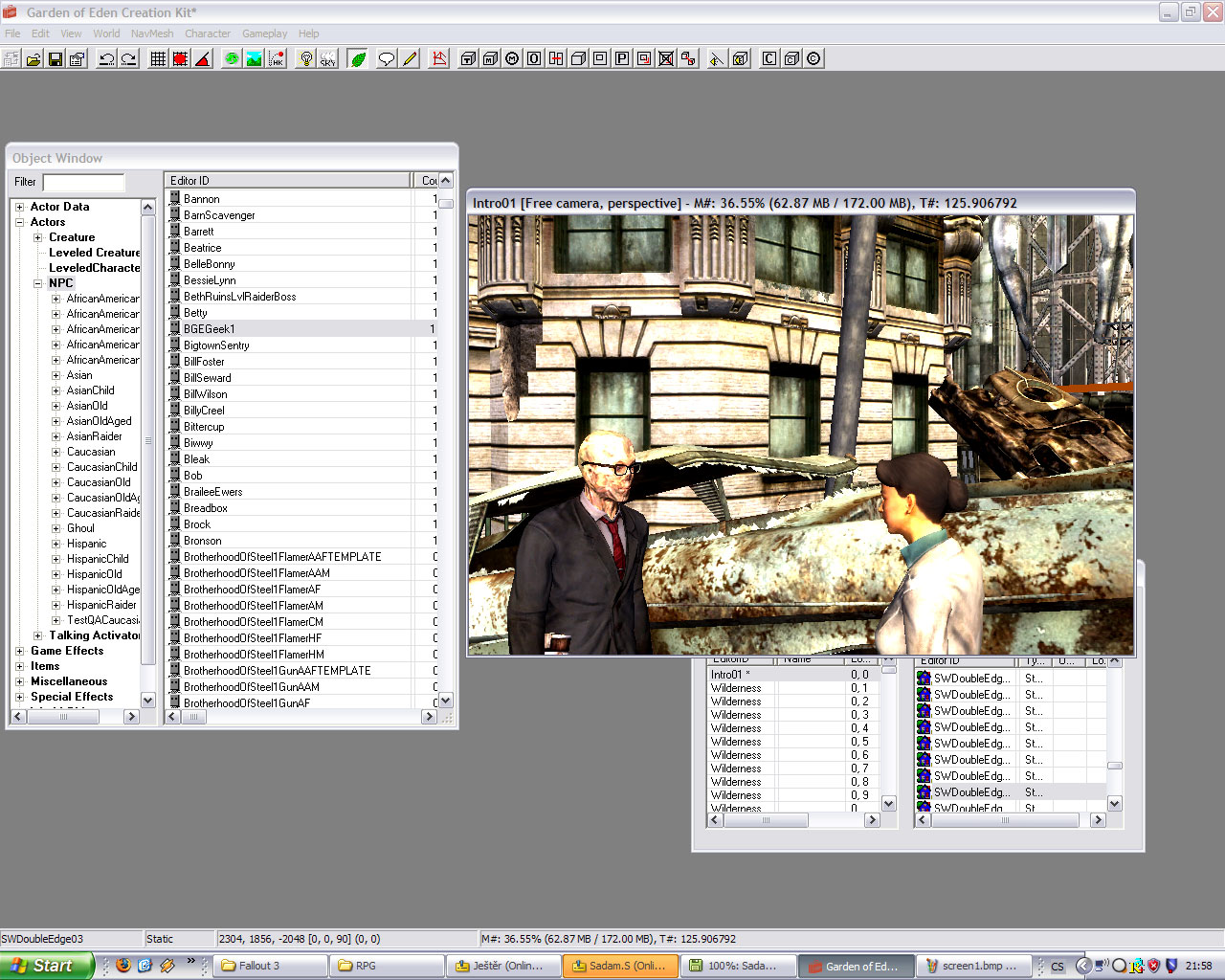This screenshot has height=980, width=1225.
Task: Click the CS language indicator on taskbar
Action: coord(1058,967)
